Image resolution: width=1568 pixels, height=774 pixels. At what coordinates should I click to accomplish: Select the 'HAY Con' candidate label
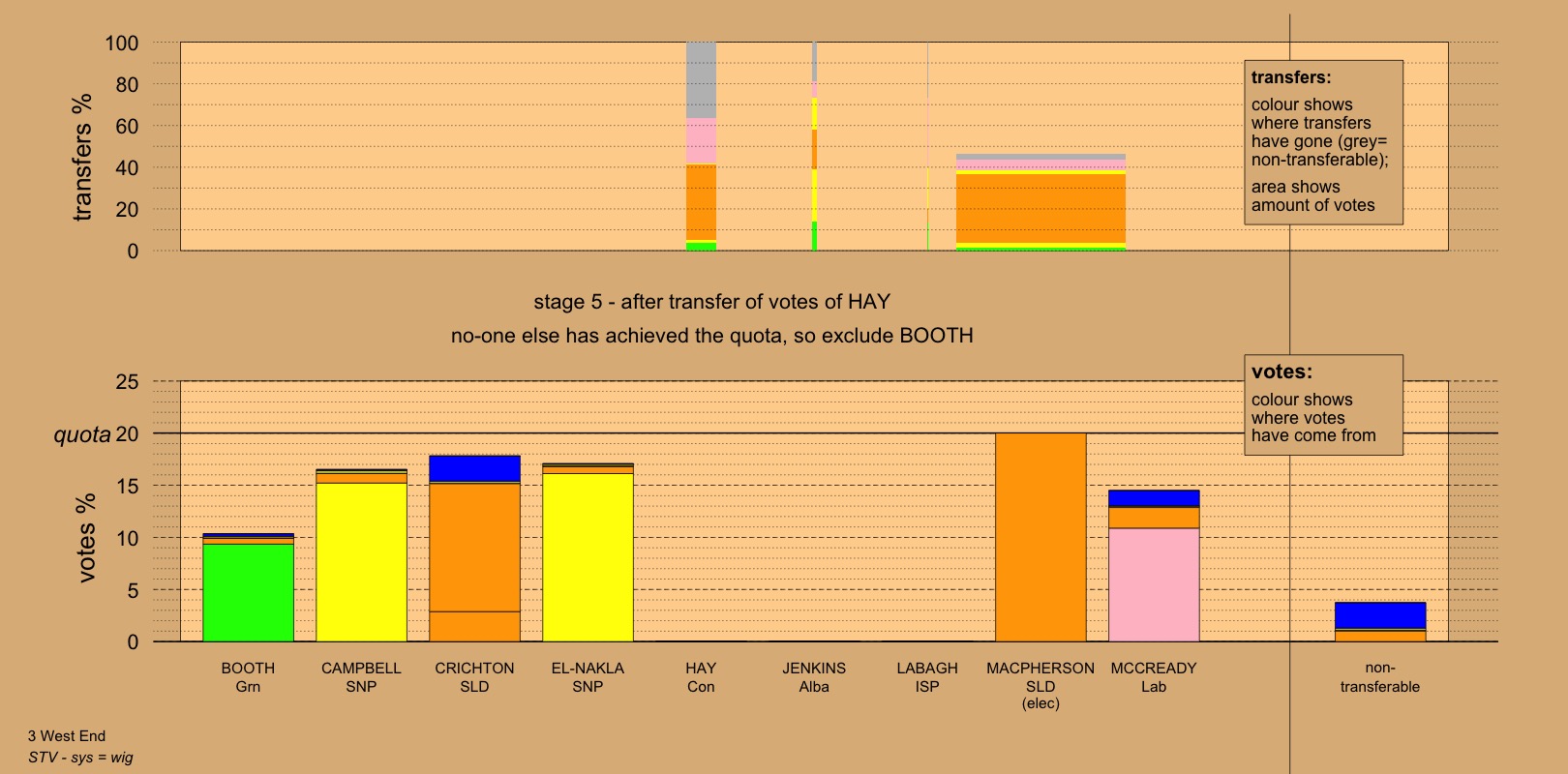click(701, 677)
